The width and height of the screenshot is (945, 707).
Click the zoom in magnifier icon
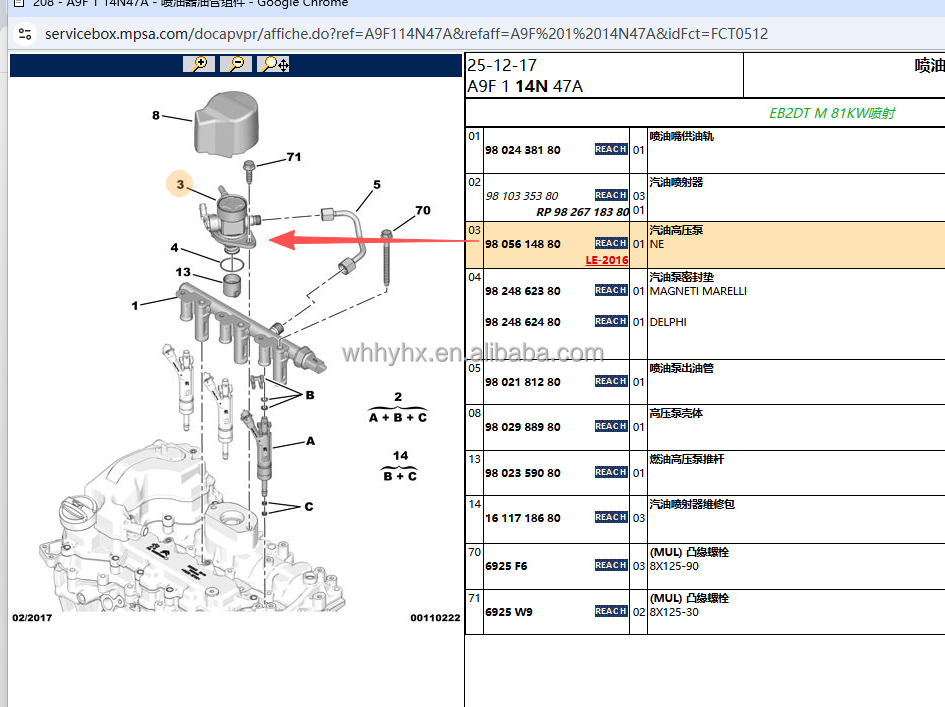click(x=199, y=64)
